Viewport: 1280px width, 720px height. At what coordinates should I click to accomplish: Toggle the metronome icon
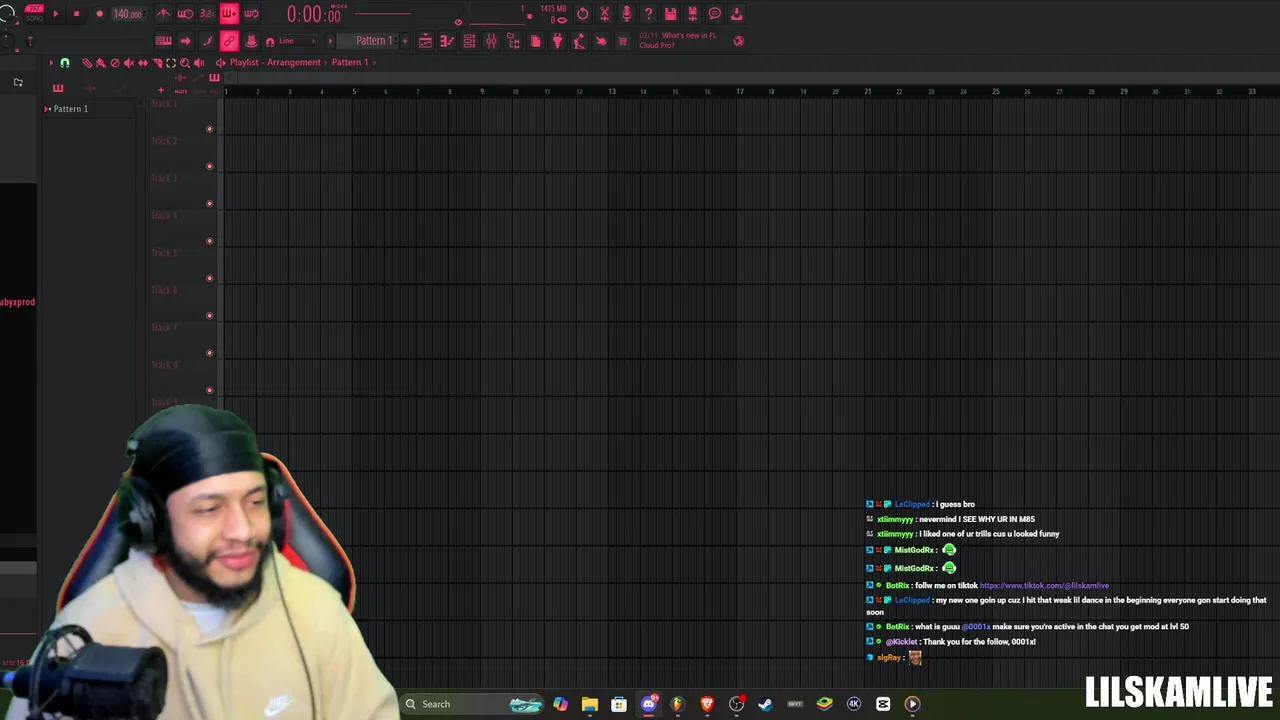coord(163,14)
